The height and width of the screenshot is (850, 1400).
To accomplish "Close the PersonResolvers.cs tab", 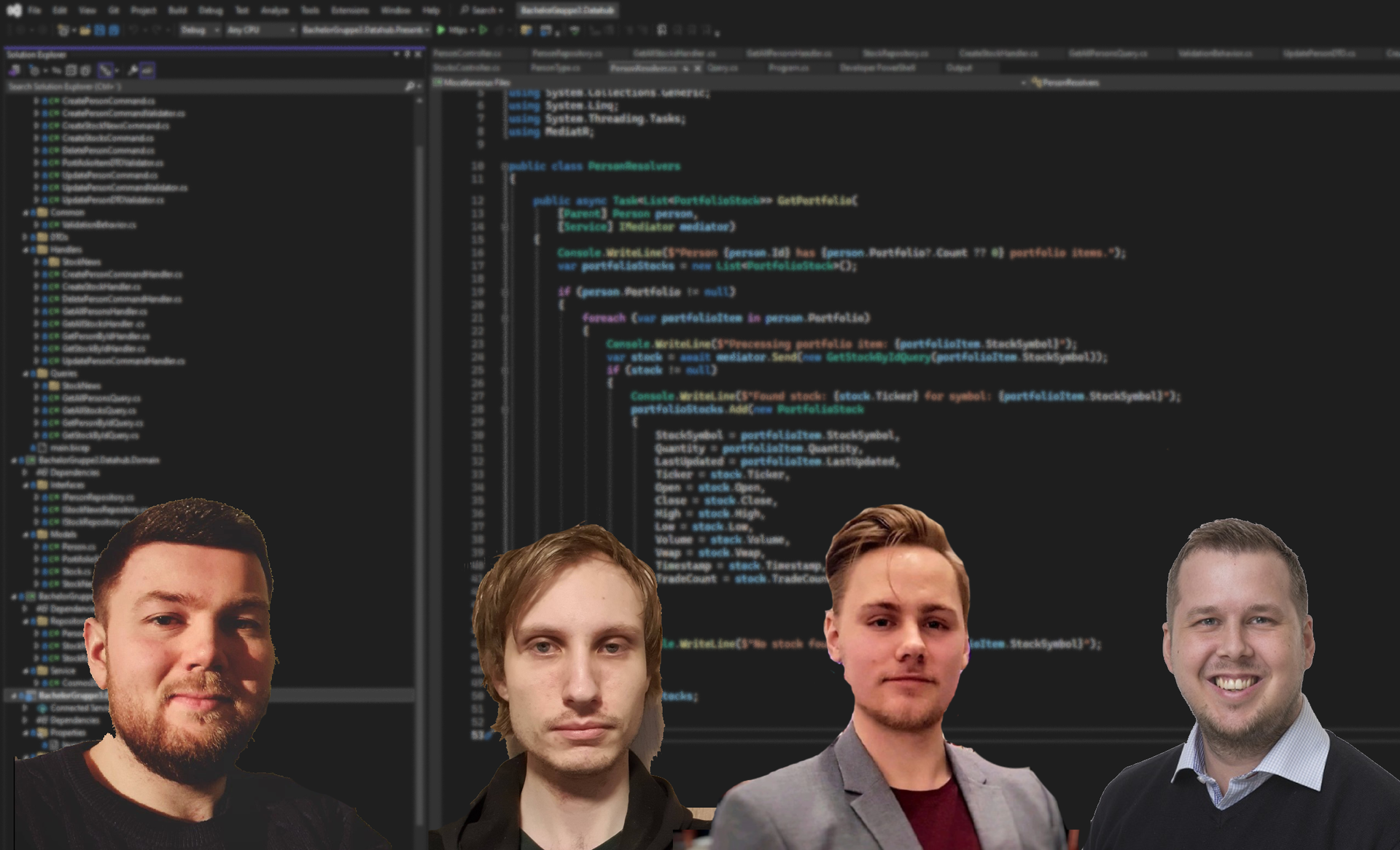I will coord(697,68).
